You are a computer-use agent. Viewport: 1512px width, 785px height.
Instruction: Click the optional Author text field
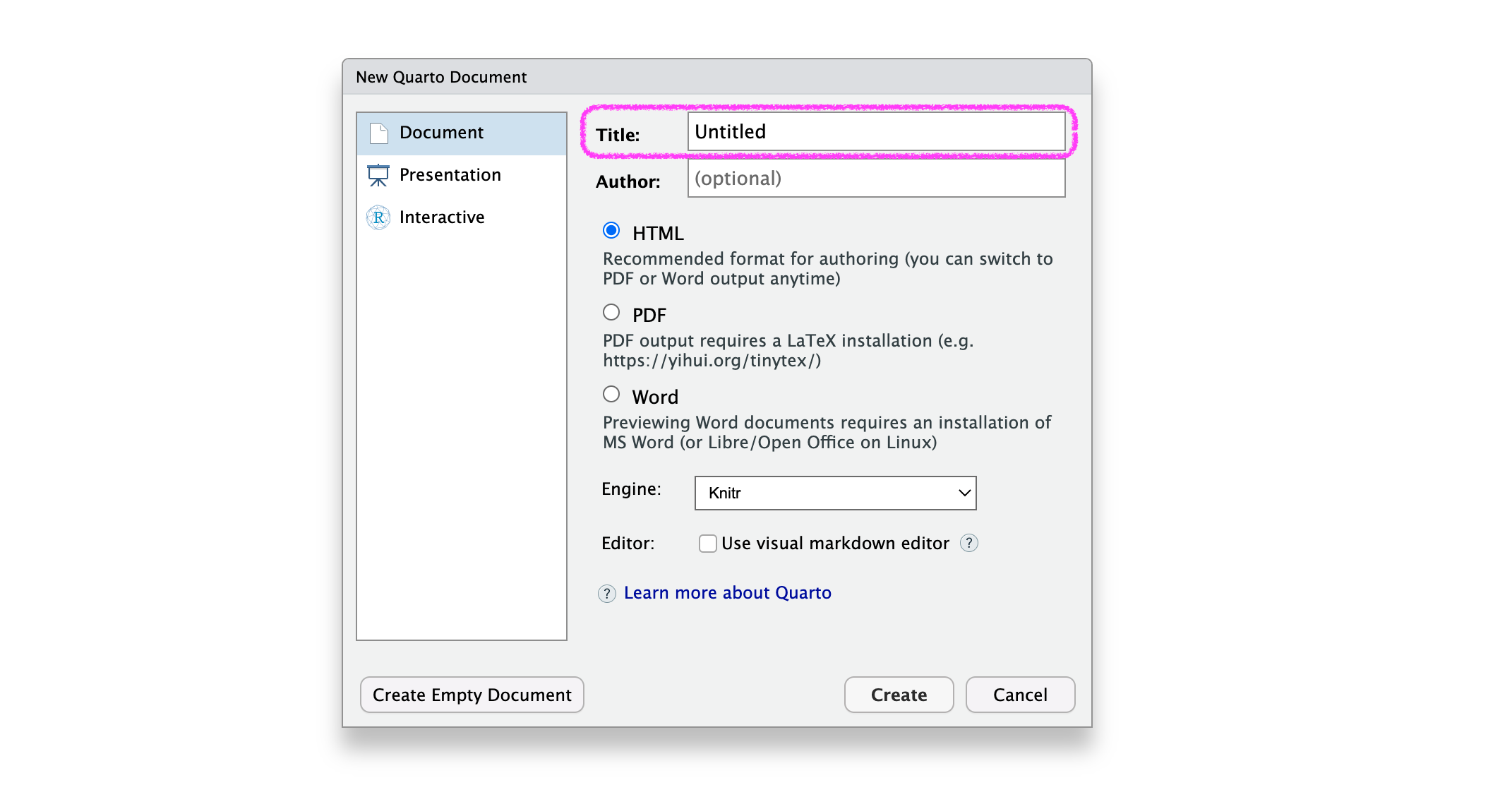(875, 179)
